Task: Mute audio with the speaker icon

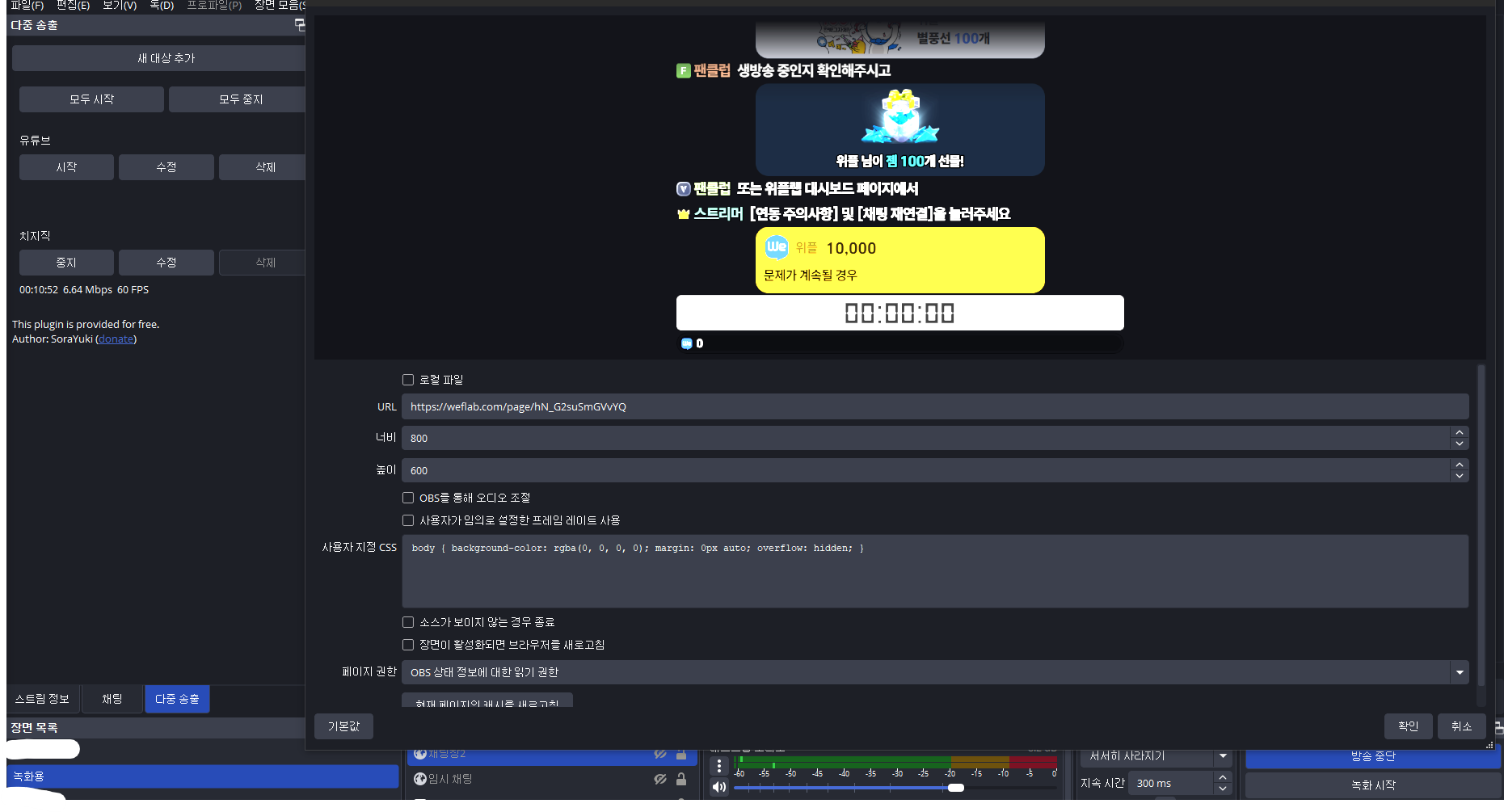Action: coord(719,787)
